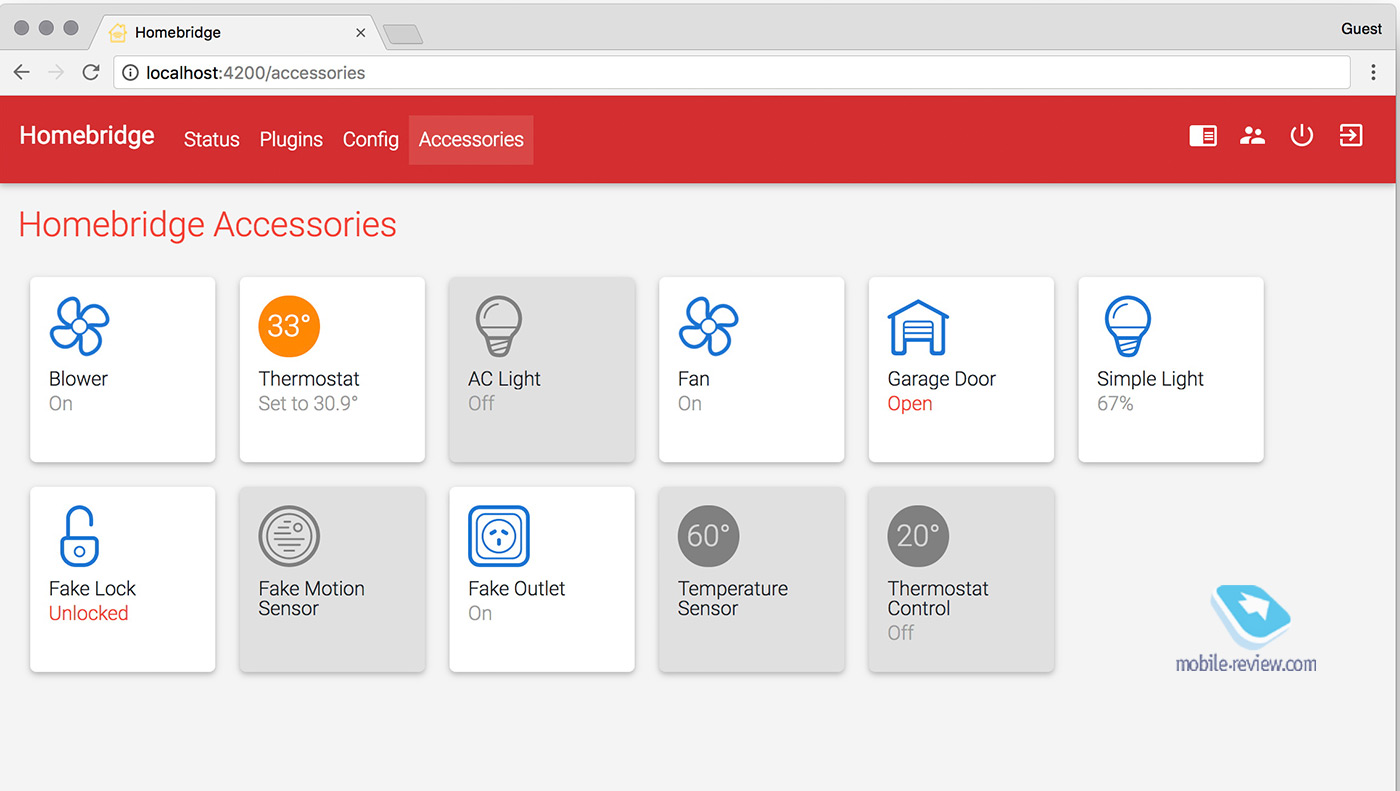This screenshot has width=1400, height=791.
Task: Click the 'Homebridge Accessories' heading
Action: 208,224
